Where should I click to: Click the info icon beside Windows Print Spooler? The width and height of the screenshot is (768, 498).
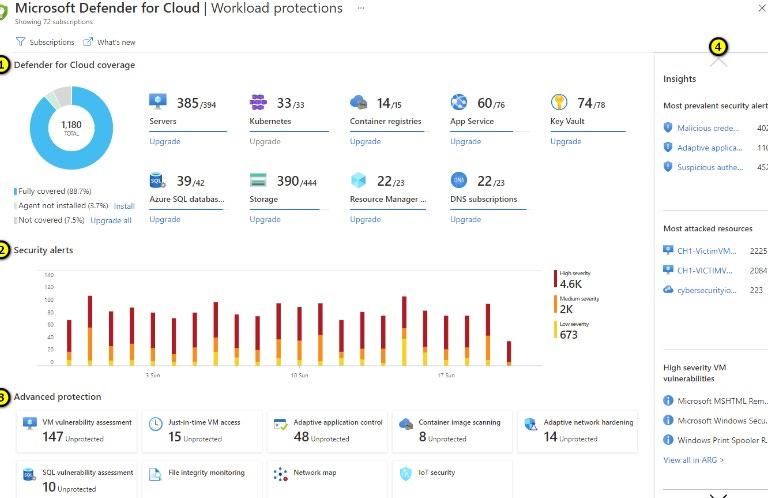coord(668,440)
